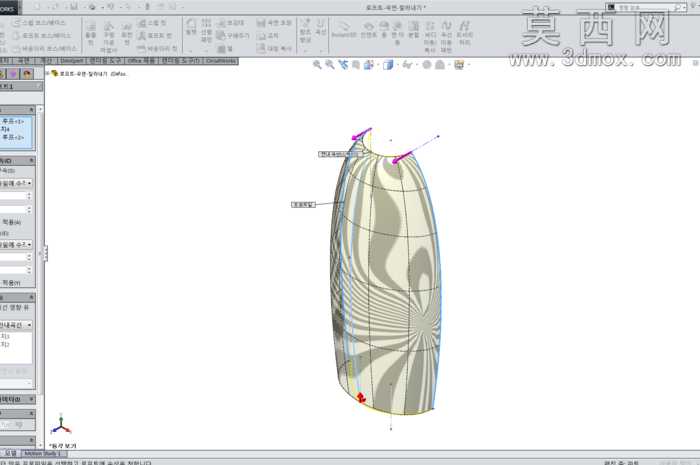Click the Previous View icon

(342, 65)
